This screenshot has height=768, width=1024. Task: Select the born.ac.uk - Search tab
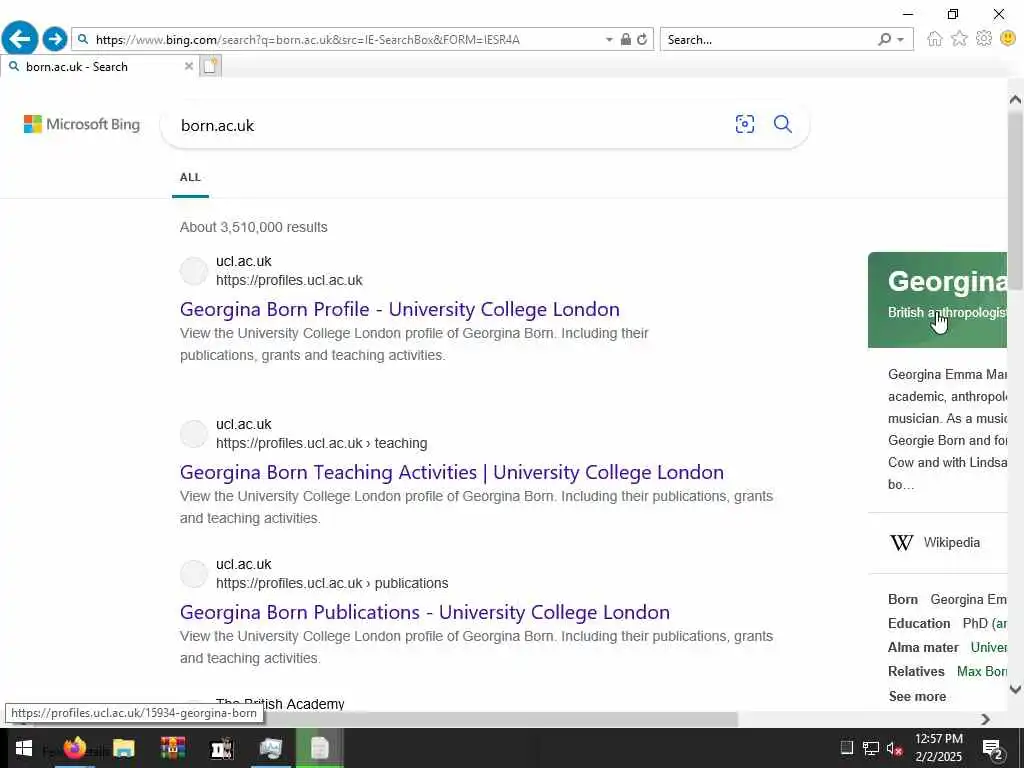coord(98,66)
